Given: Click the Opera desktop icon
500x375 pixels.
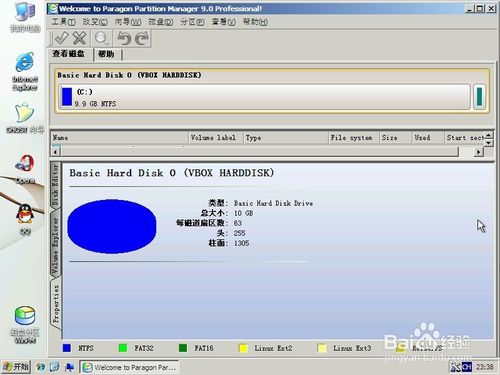Looking at the screenshot, I should click(x=25, y=169).
